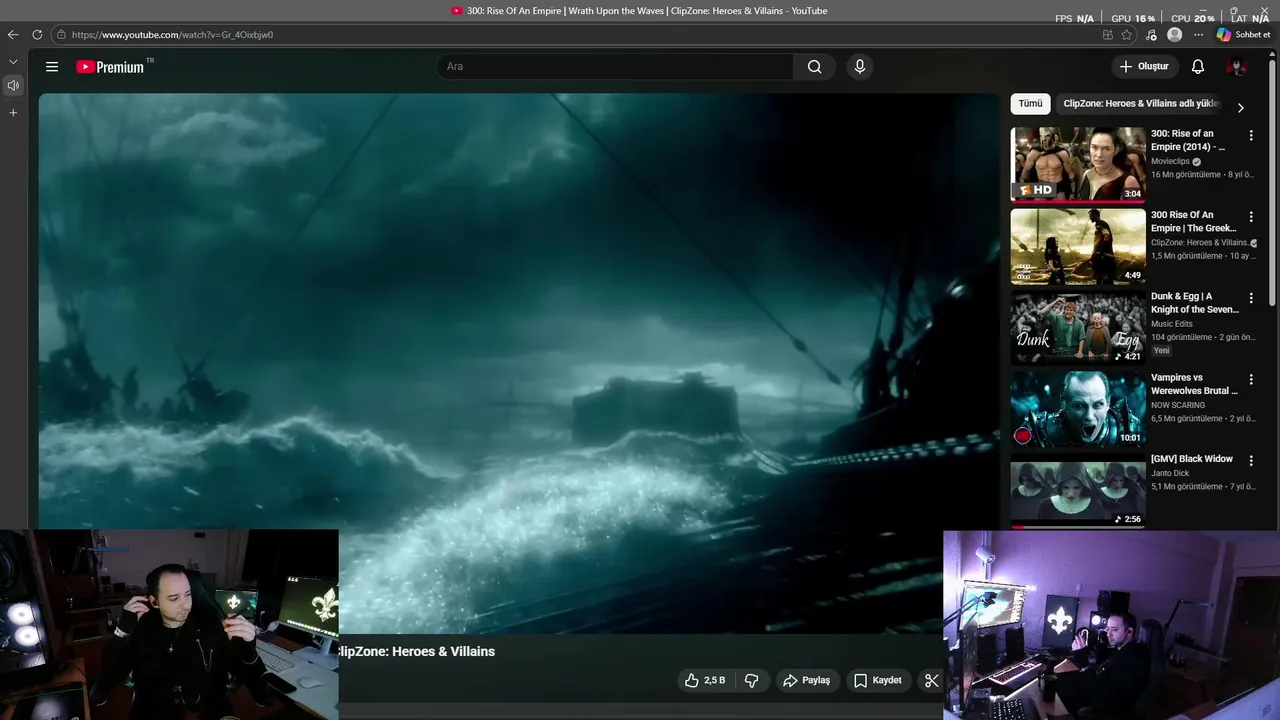Open options for Vampires vs Werewolves video

[x=1250, y=379]
